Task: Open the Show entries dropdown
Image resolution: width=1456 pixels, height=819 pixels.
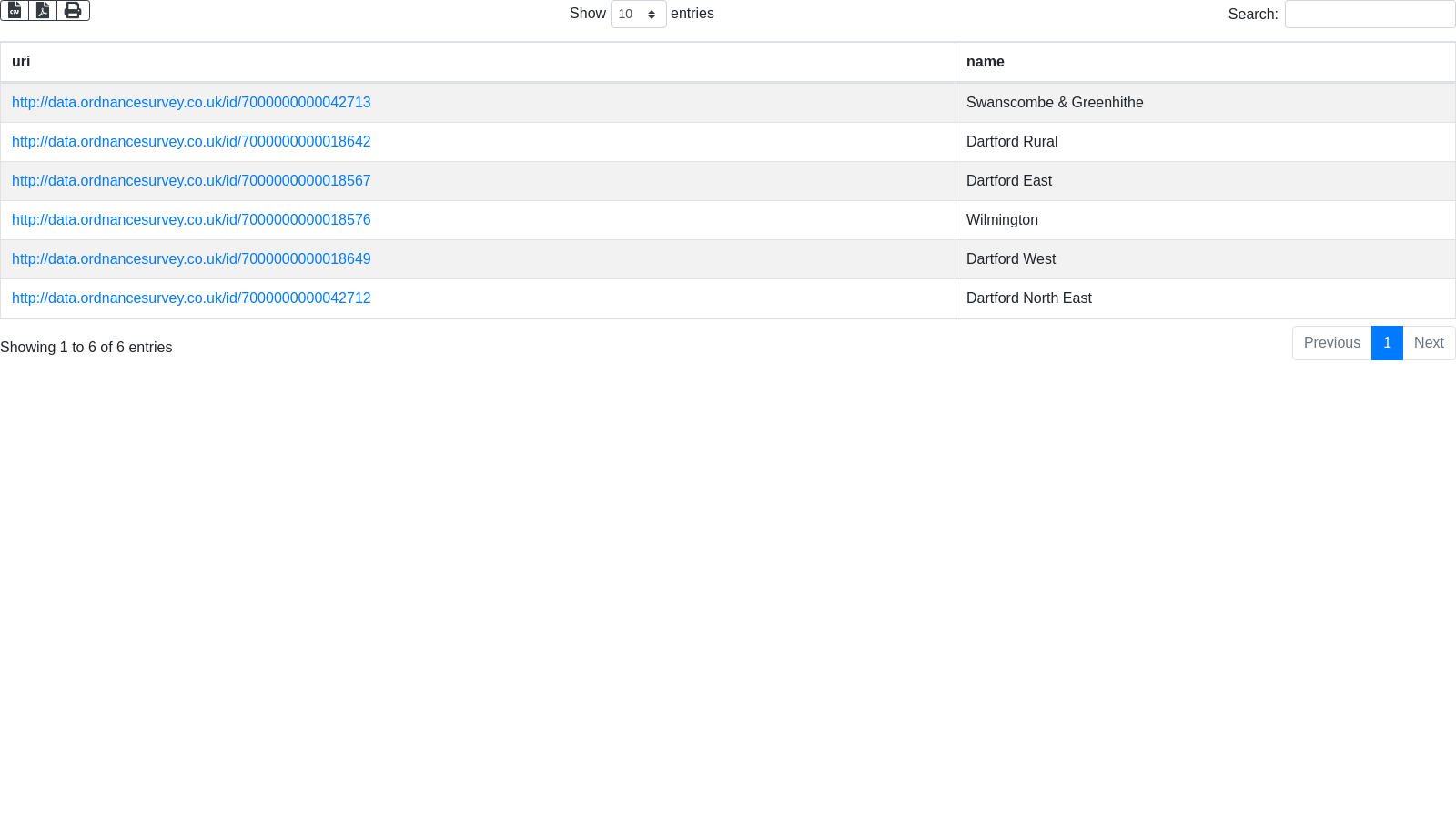Action: [x=638, y=15]
